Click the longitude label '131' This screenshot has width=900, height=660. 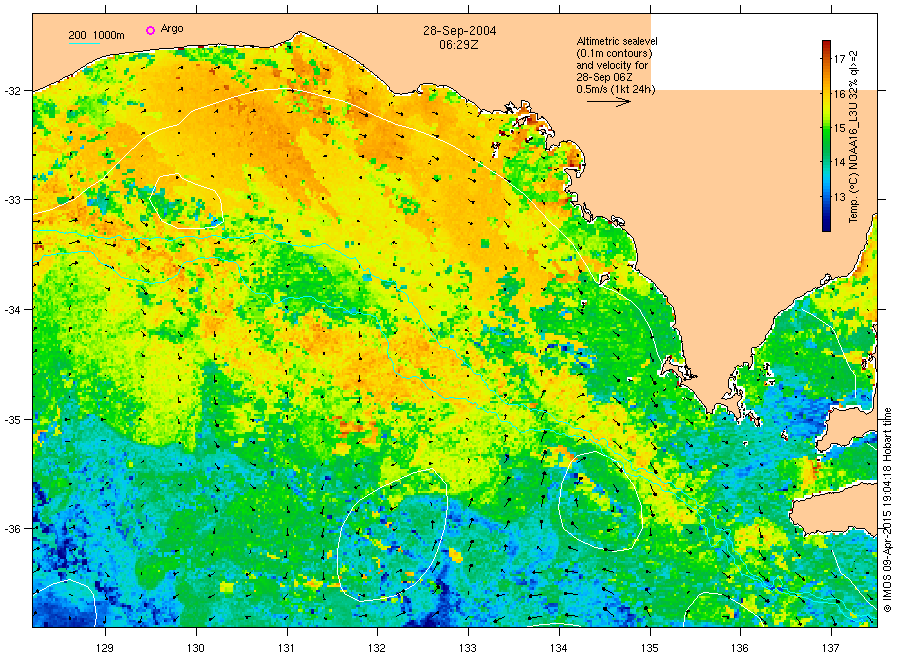click(286, 649)
